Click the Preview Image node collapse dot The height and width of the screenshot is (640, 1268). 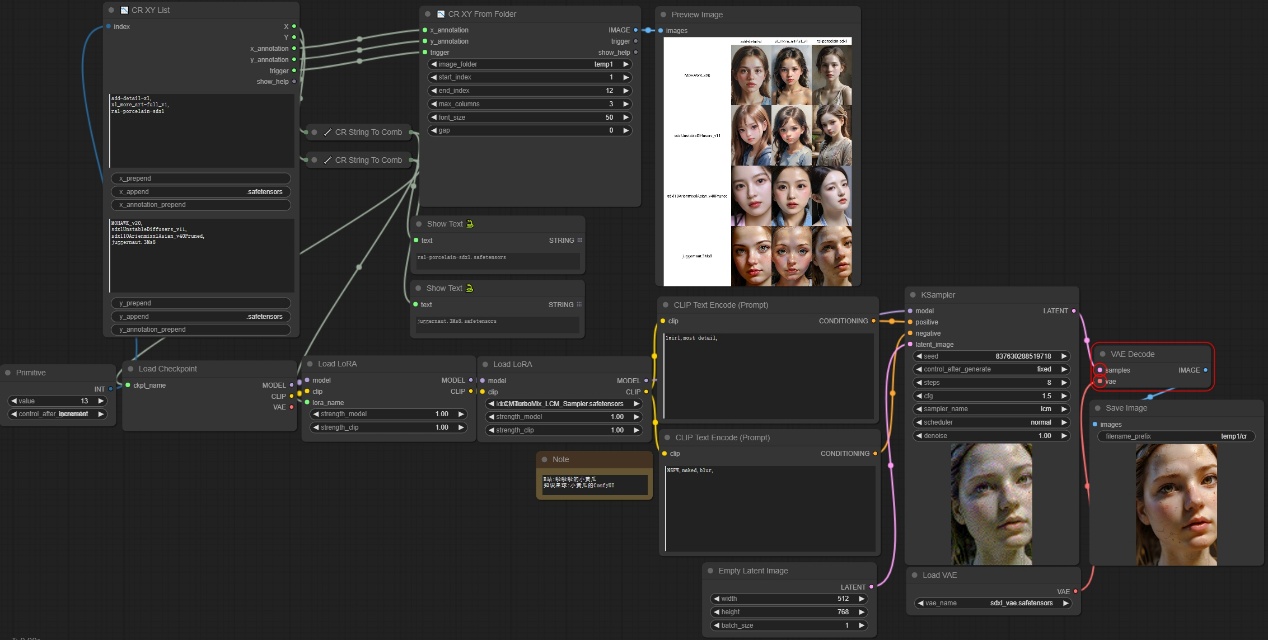click(x=663, y=15)
